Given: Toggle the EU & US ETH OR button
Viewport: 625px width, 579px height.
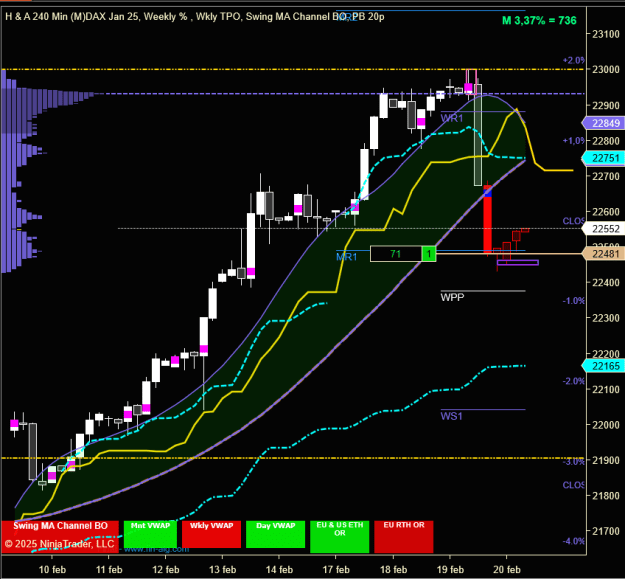Looking at the screenshot, I should pos(340,537).
